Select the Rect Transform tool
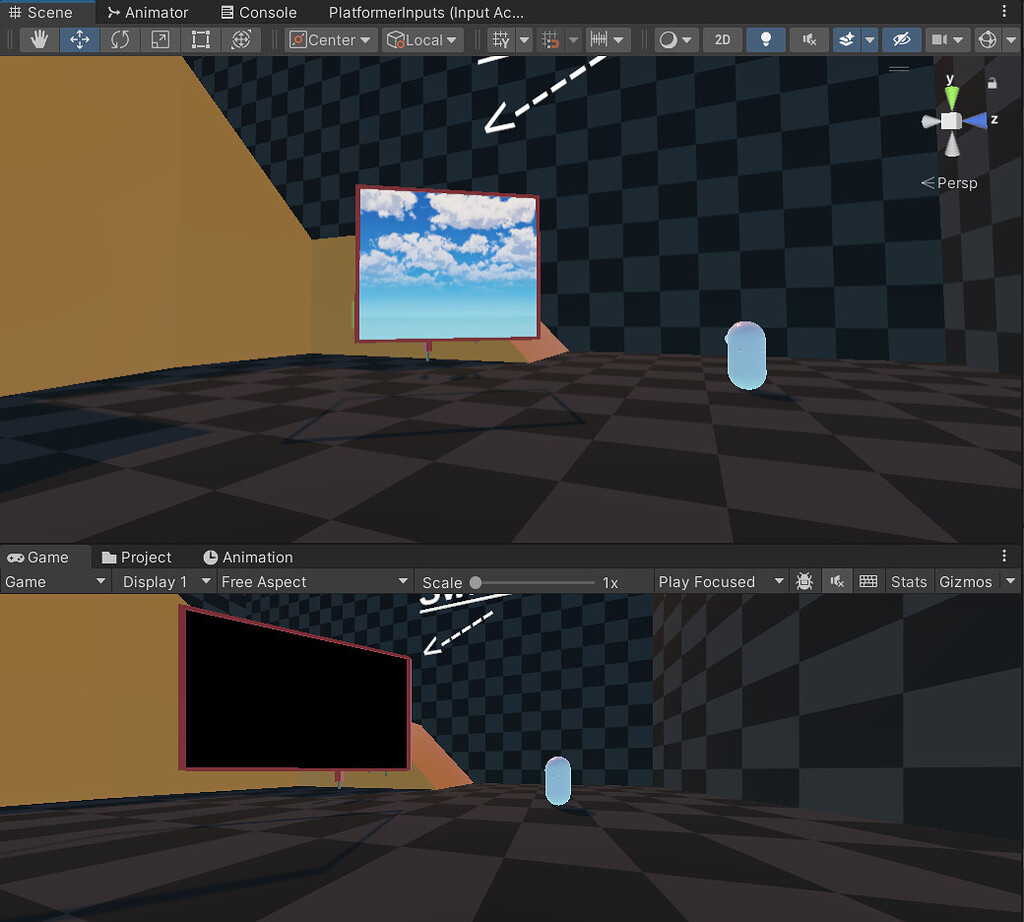Image resolution: width=1024 pixels, height=922 pixels. pos(199,39)
